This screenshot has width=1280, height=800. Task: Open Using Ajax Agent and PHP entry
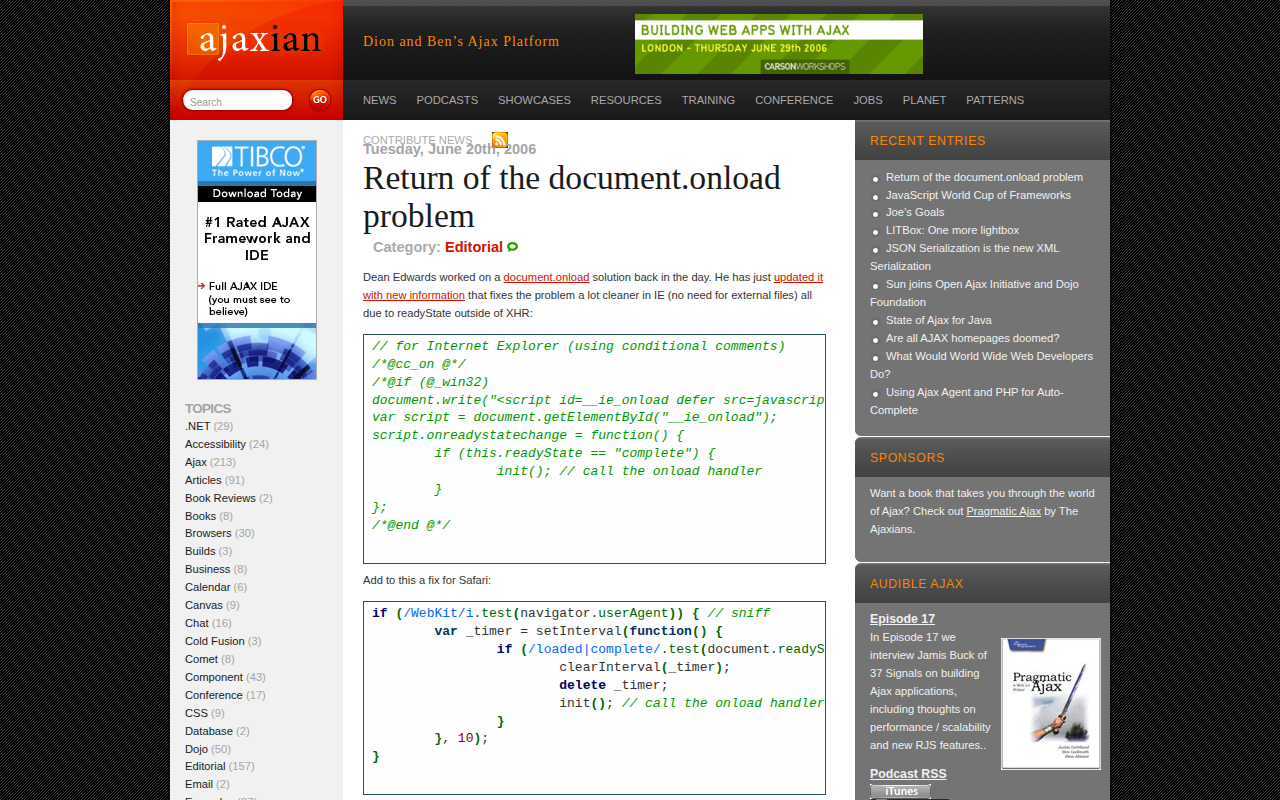point(967,401)
